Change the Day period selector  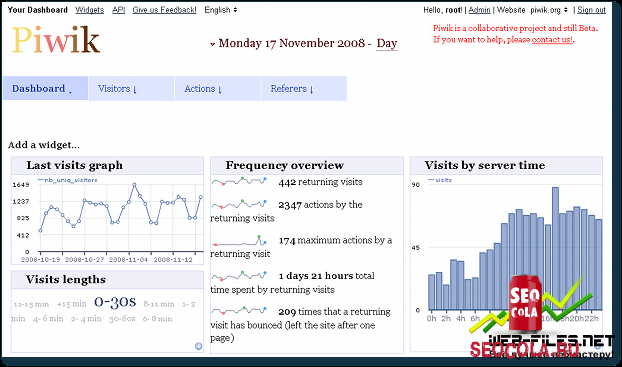(x=387, y=43)
